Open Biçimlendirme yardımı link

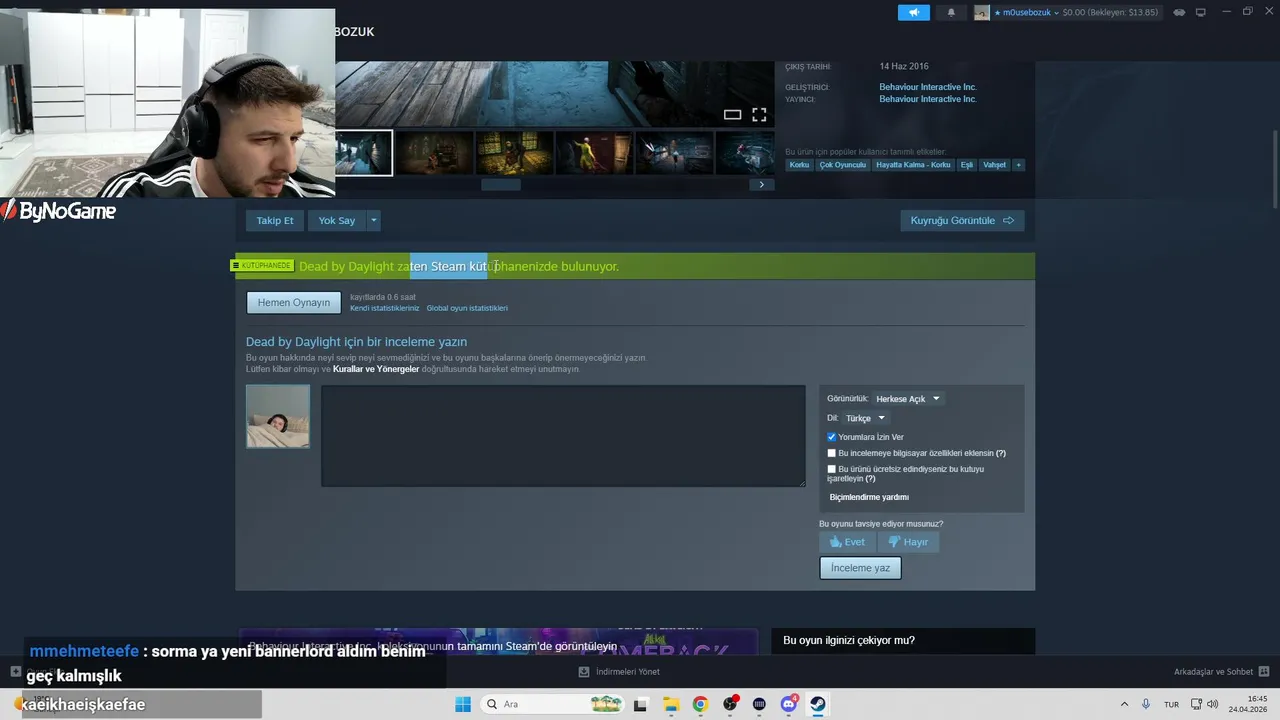(x=869, y=497)
